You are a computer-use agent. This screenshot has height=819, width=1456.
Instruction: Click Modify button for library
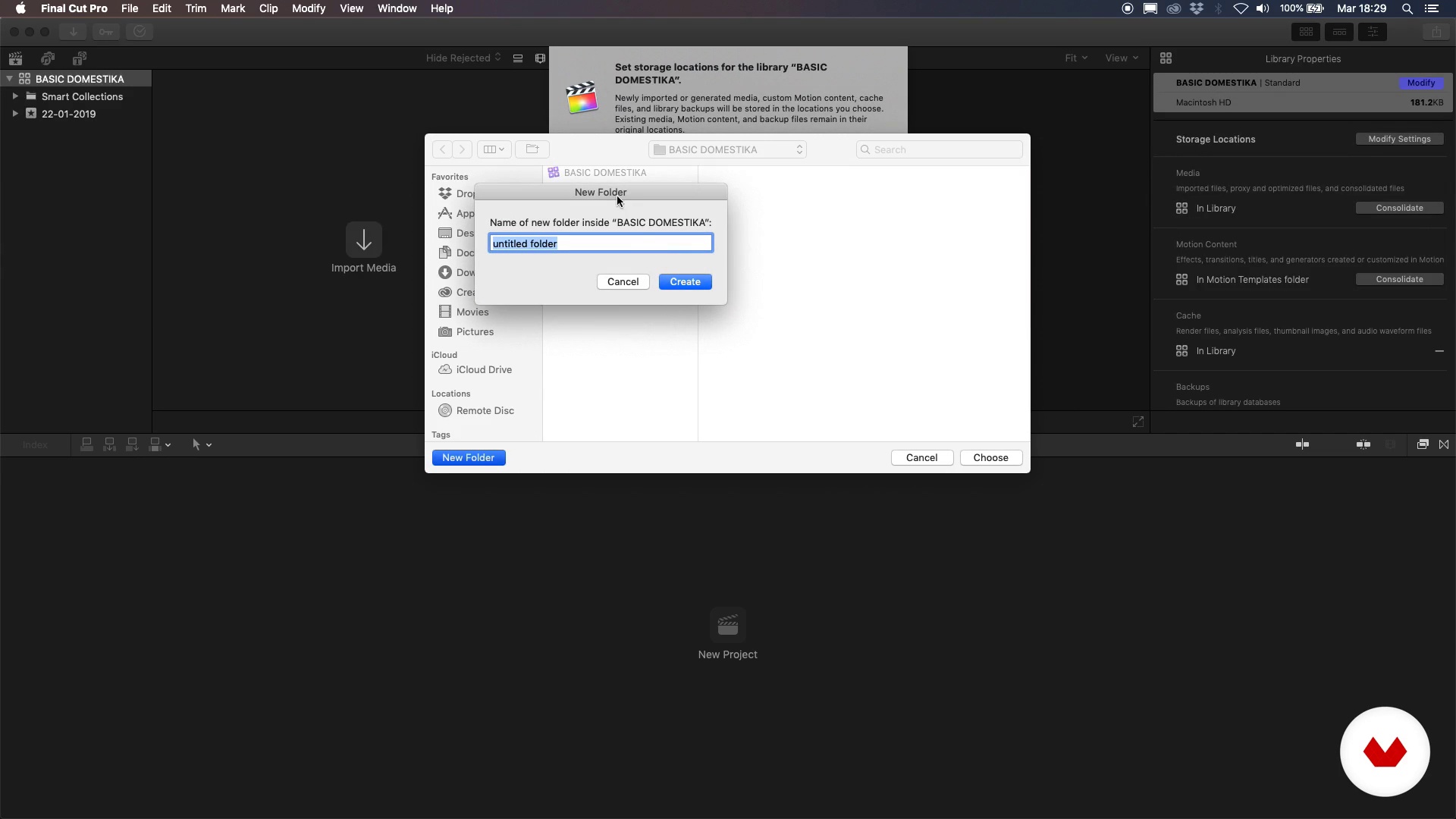point(1421,83)
